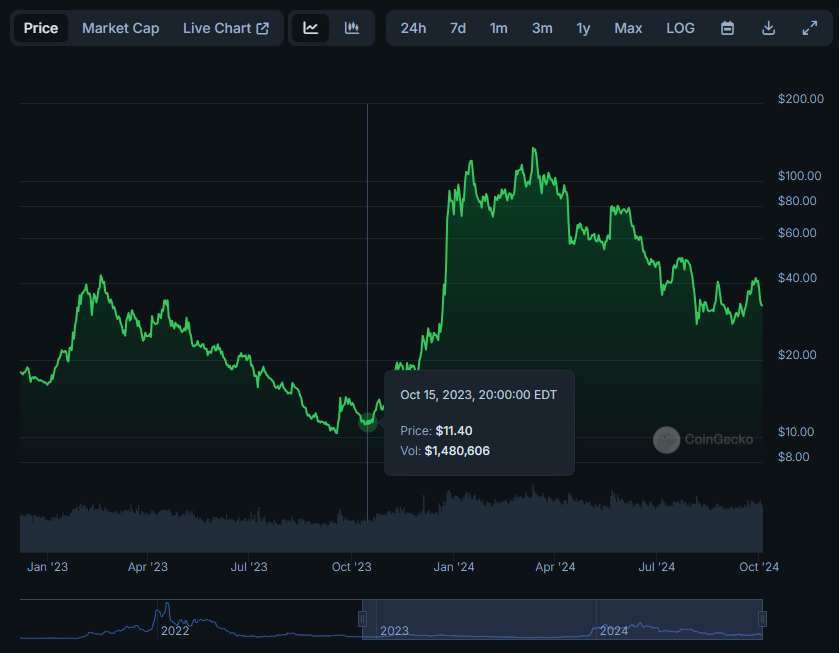Open the calendar date range picker
The width and height of the screenshot is (839, 653).
[727, 28]
